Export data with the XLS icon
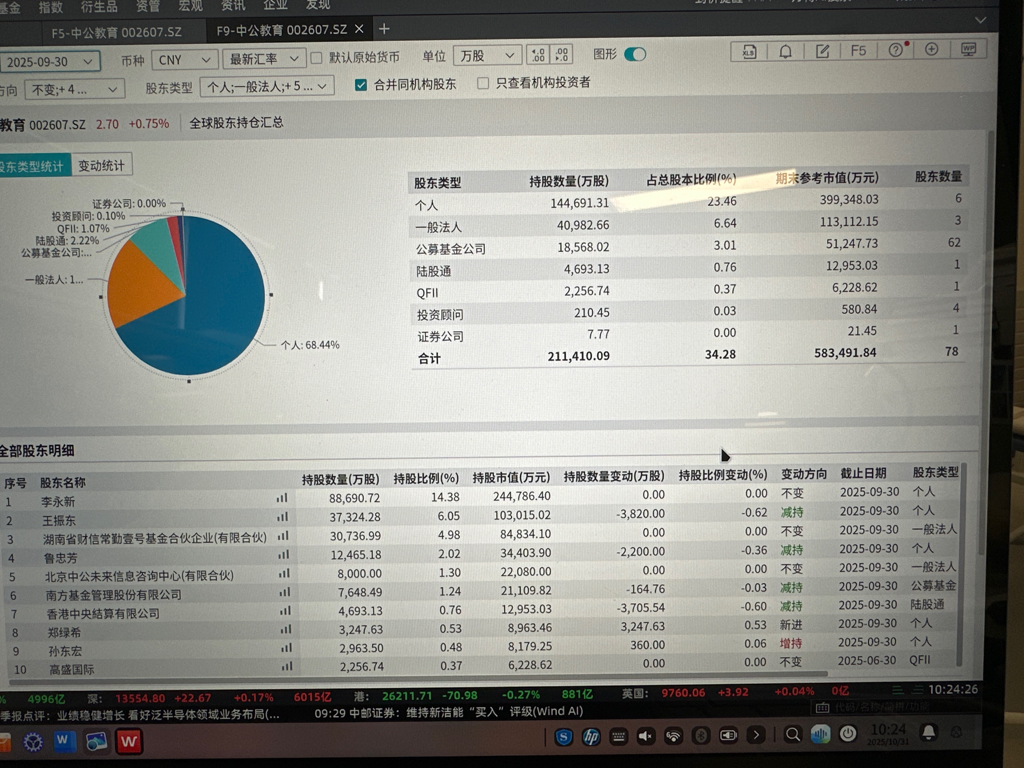The width and height of the screenshot is (1024, 768). point(749,52)
